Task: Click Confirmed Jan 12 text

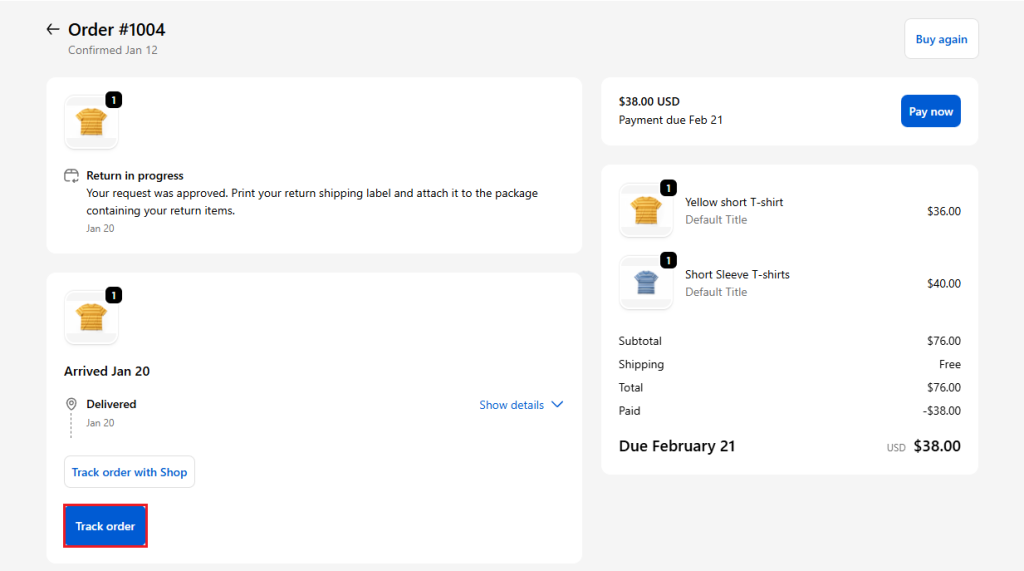Action: [x=112, y=50]
